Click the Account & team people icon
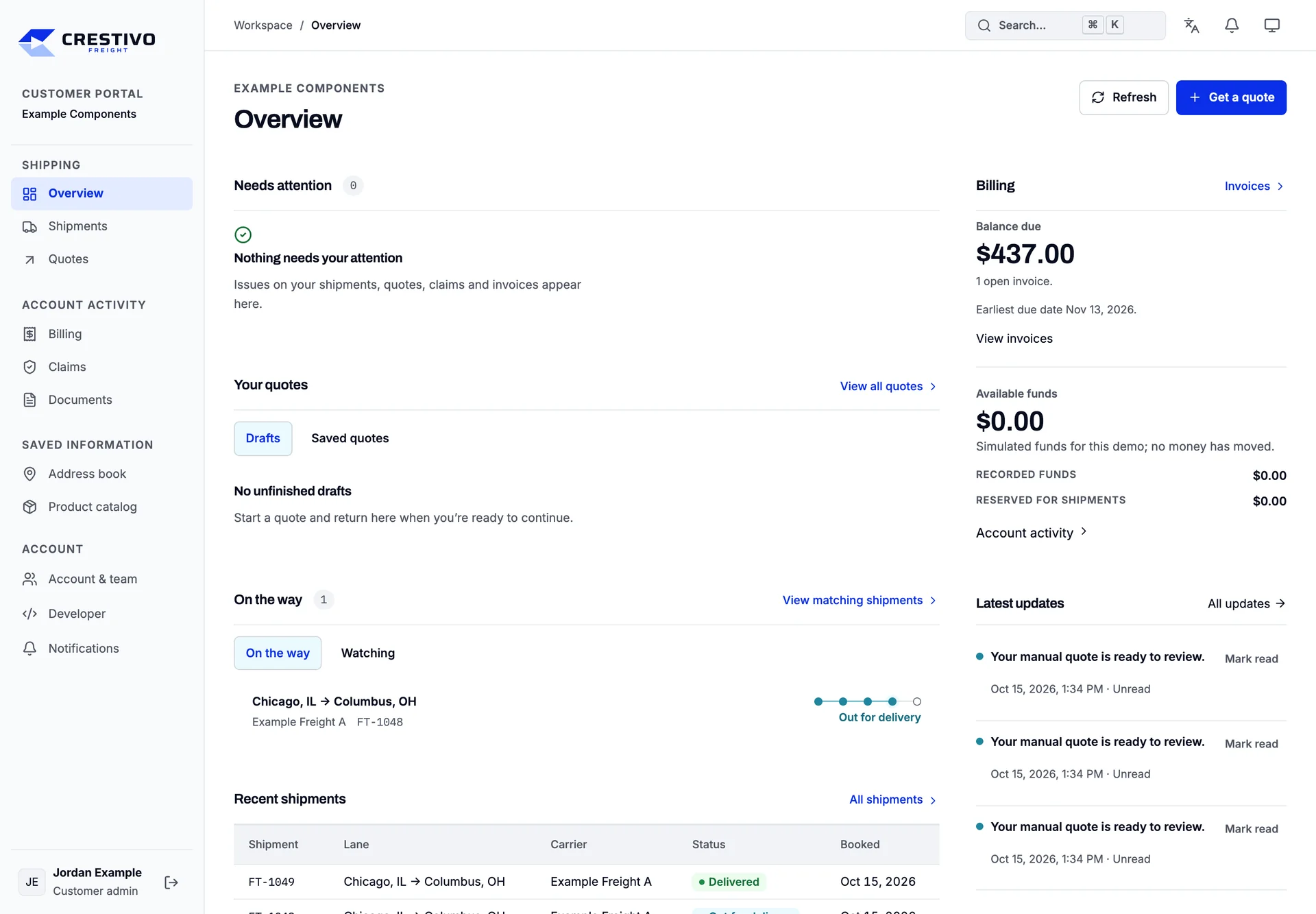This screenshot has height=914, width=1316. 29,579
